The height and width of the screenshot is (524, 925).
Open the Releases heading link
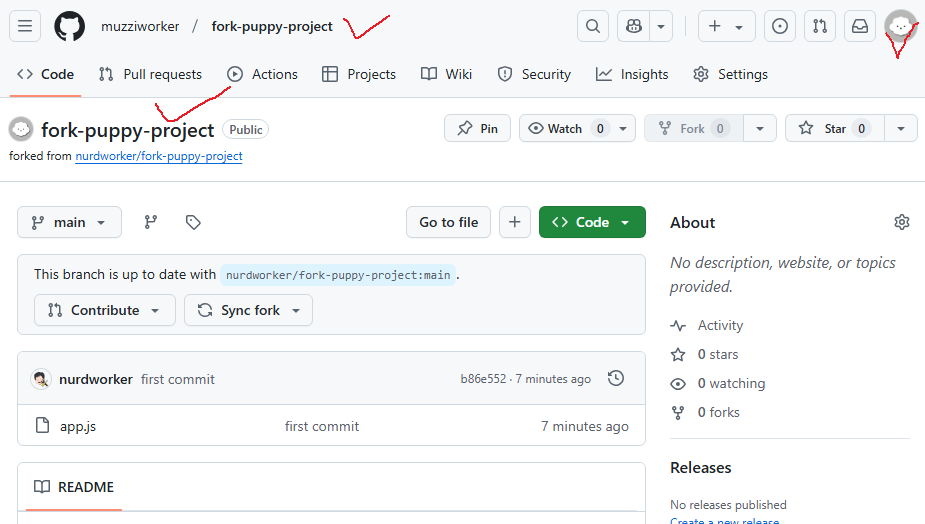click(701, 467)
